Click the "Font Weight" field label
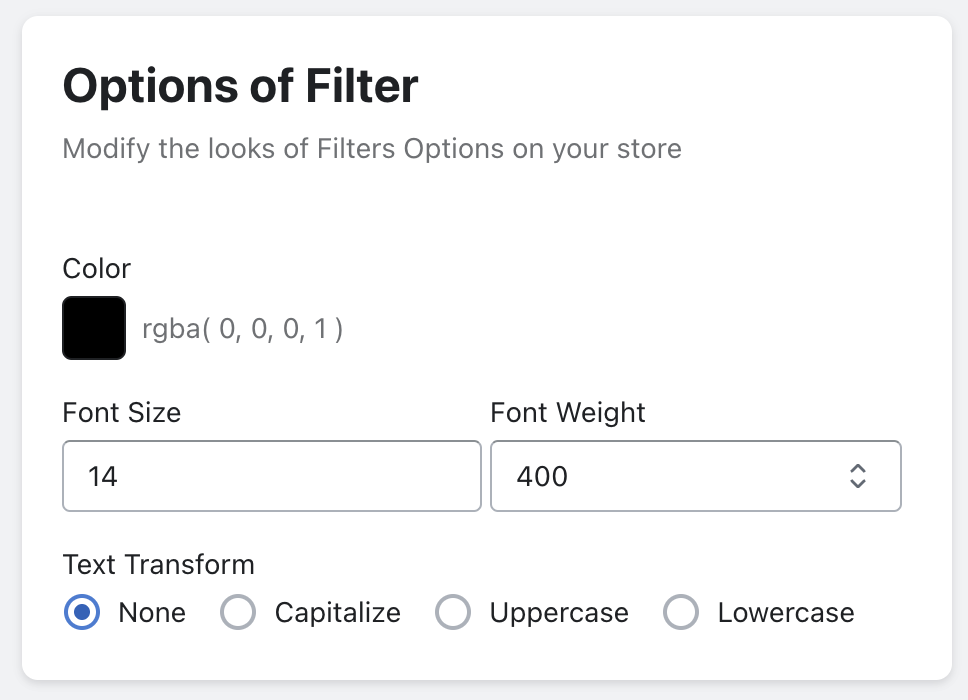Image resolution: width=968 pixels, height=700 pixels. (568, 413)
